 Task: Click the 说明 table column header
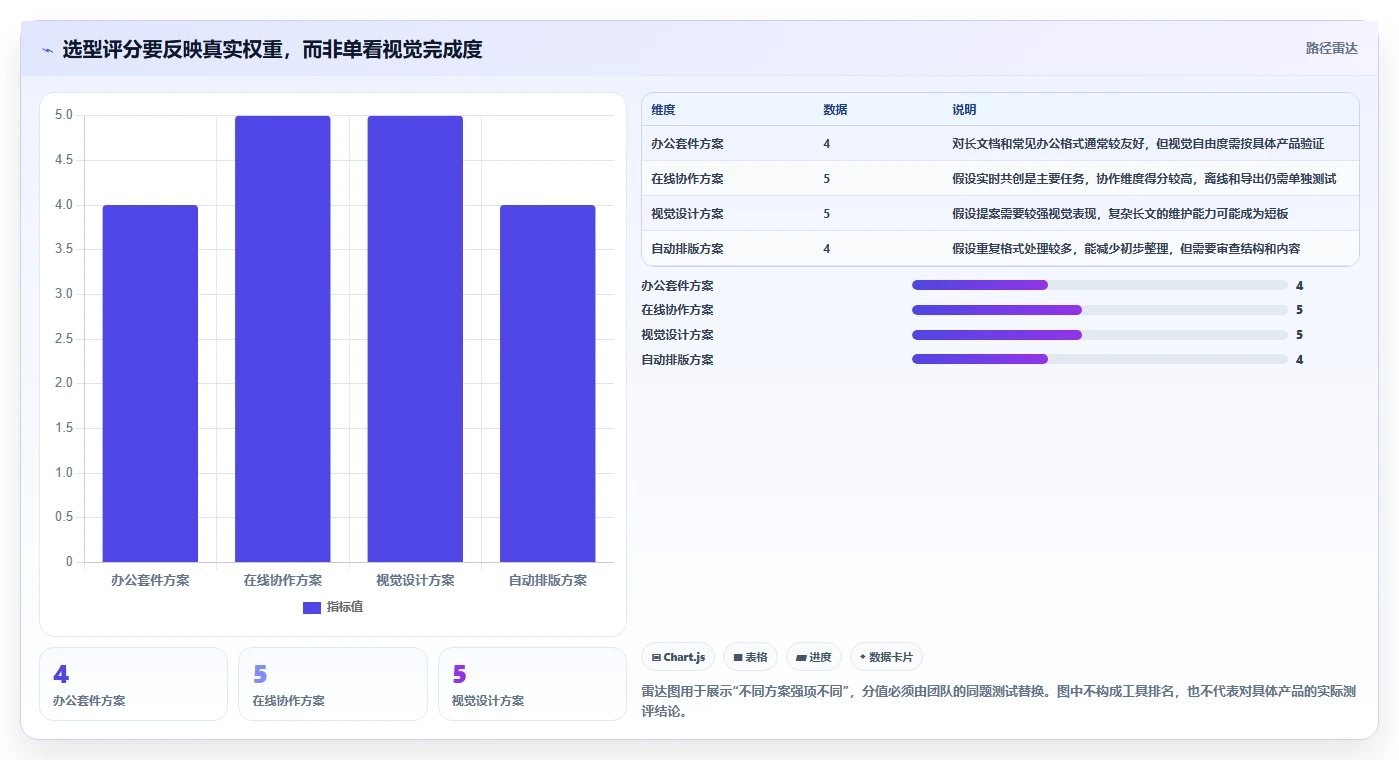pyautogui.click(x=964, y=110)
